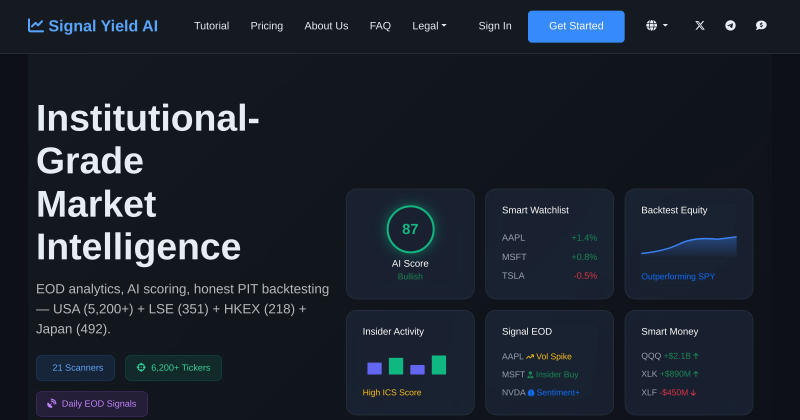Open the Tutorial nav item
Viewport: 800px width, 420px height.
(x=211, y=26)
